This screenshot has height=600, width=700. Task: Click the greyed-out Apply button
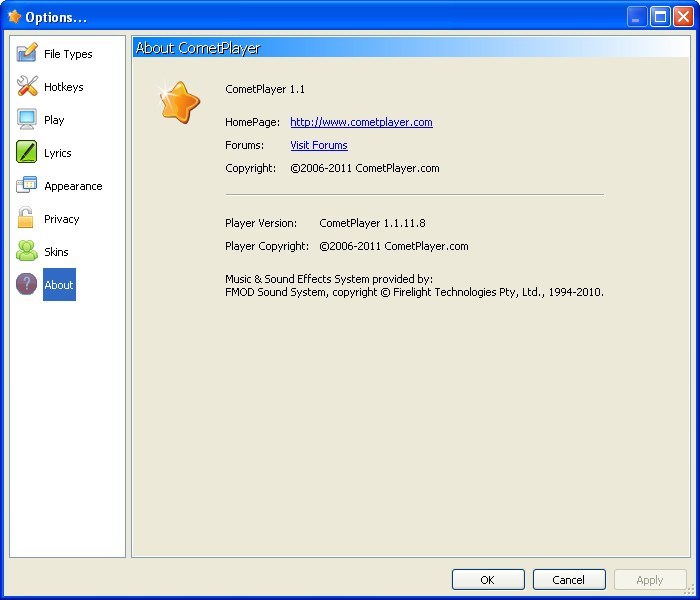(650, 579)
